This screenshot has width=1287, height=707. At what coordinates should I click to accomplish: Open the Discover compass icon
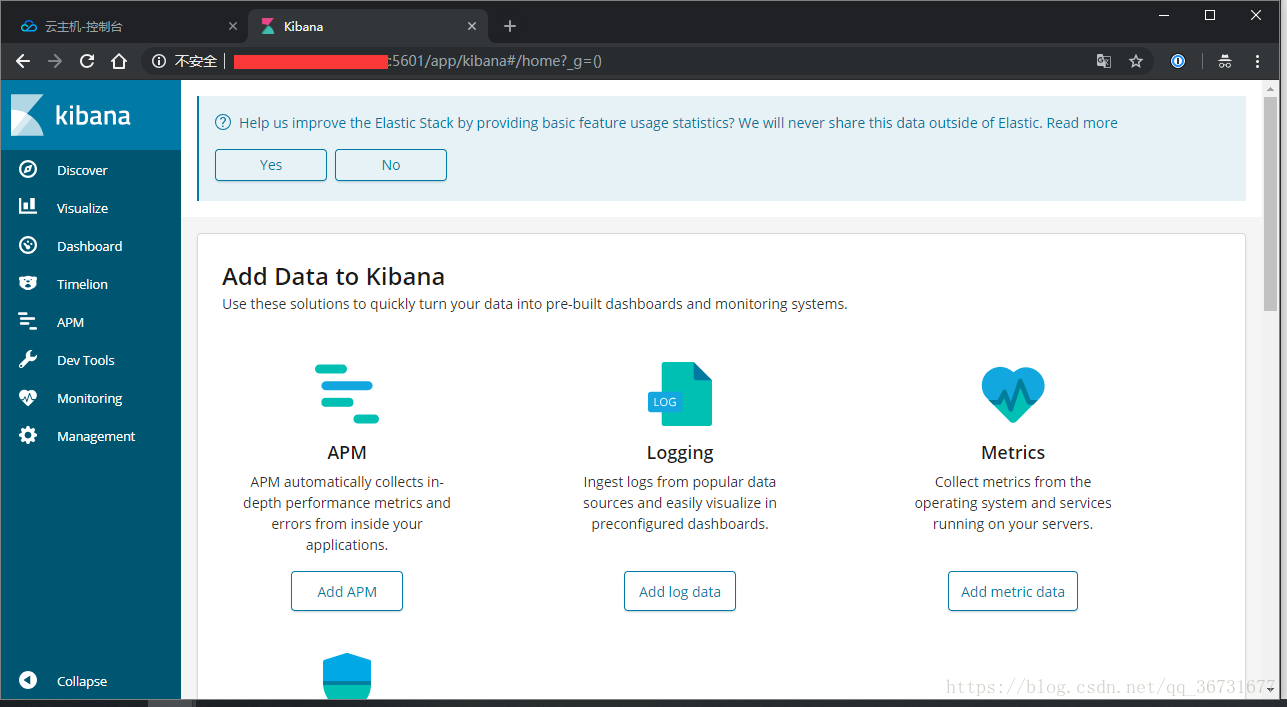point(28,170)
